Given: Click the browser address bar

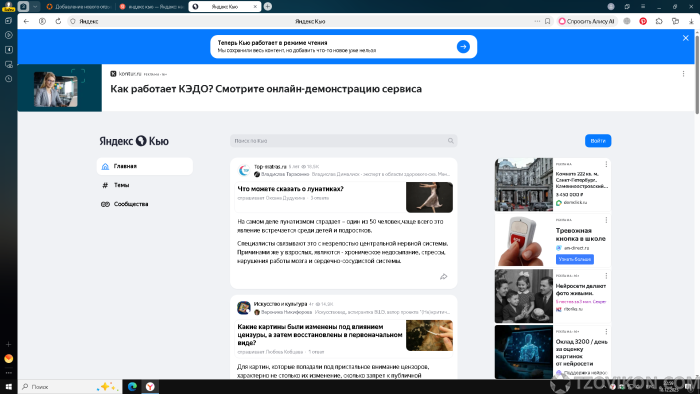Looking at the screenshot, I should point(309,21).
